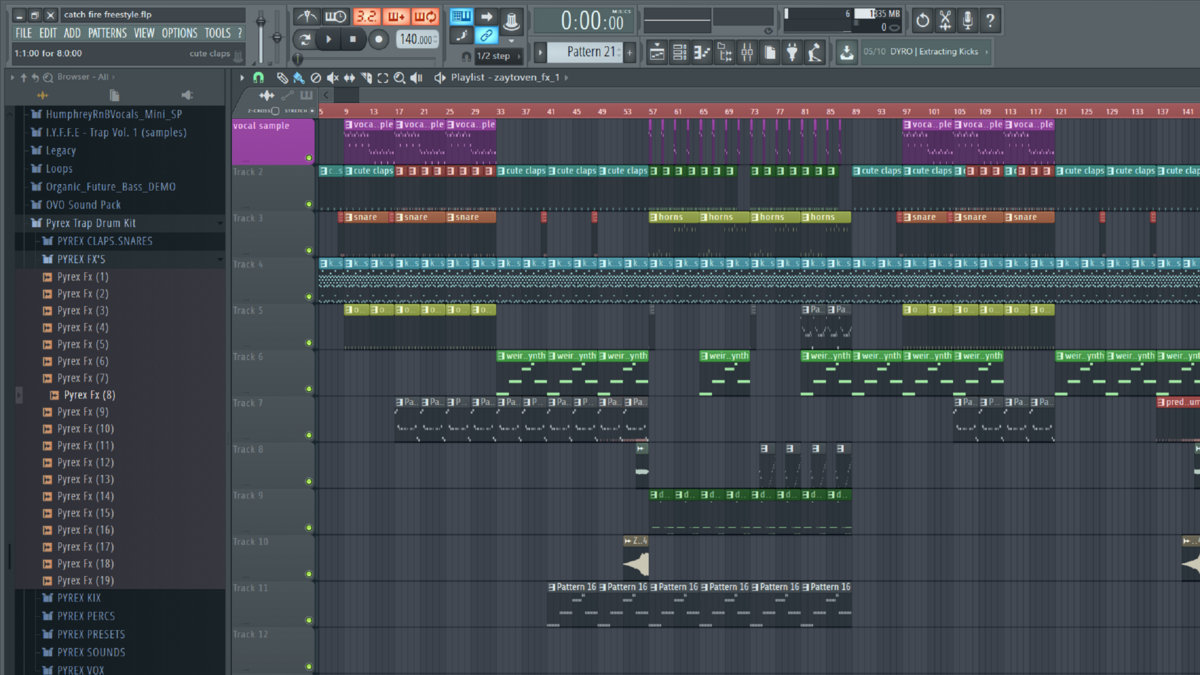Expand the Pyrex Trap Drum Kit folder
This screenshot has height=675, width=1200.
click(x=90, y=223)
